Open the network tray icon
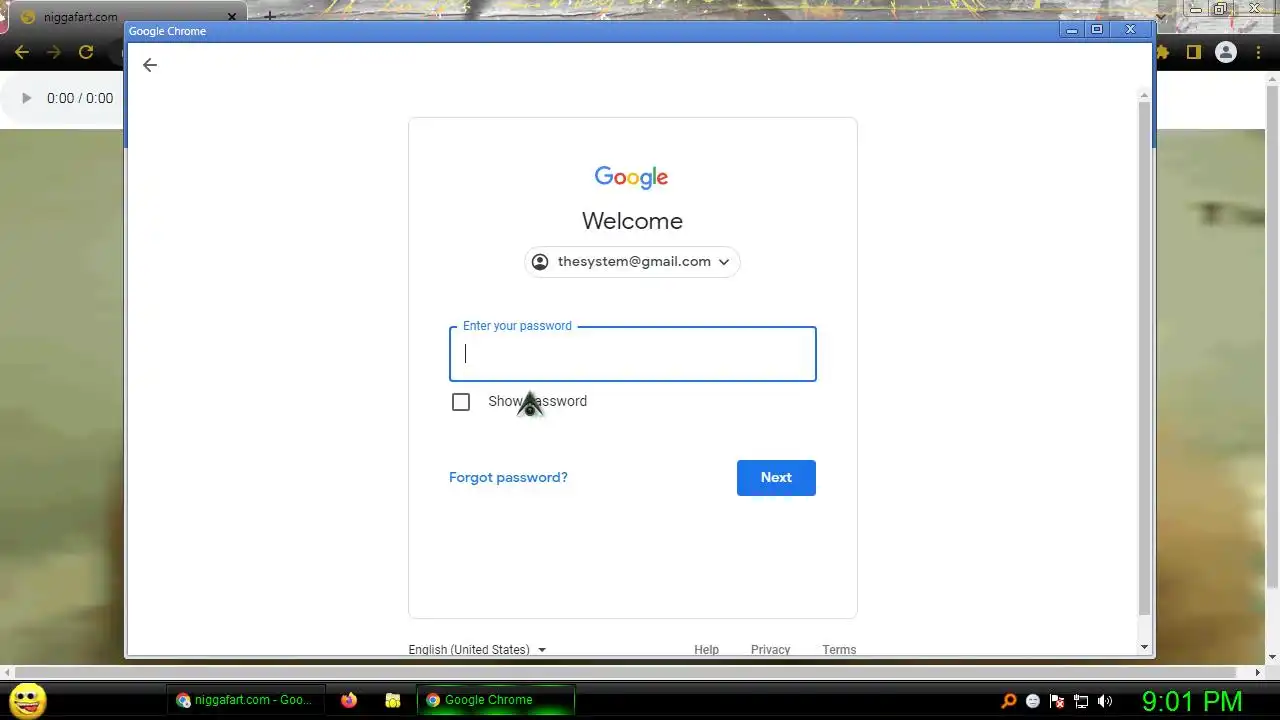This screenshot has width=1280, height=720. click(x=1081, y=701)
